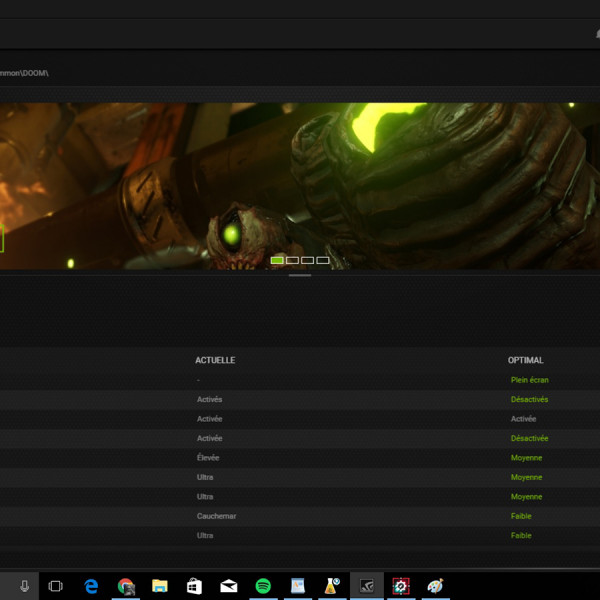This screenshot has width=600, height=600.
Task: Open the Mail app envelope icon
Action: 229,586
